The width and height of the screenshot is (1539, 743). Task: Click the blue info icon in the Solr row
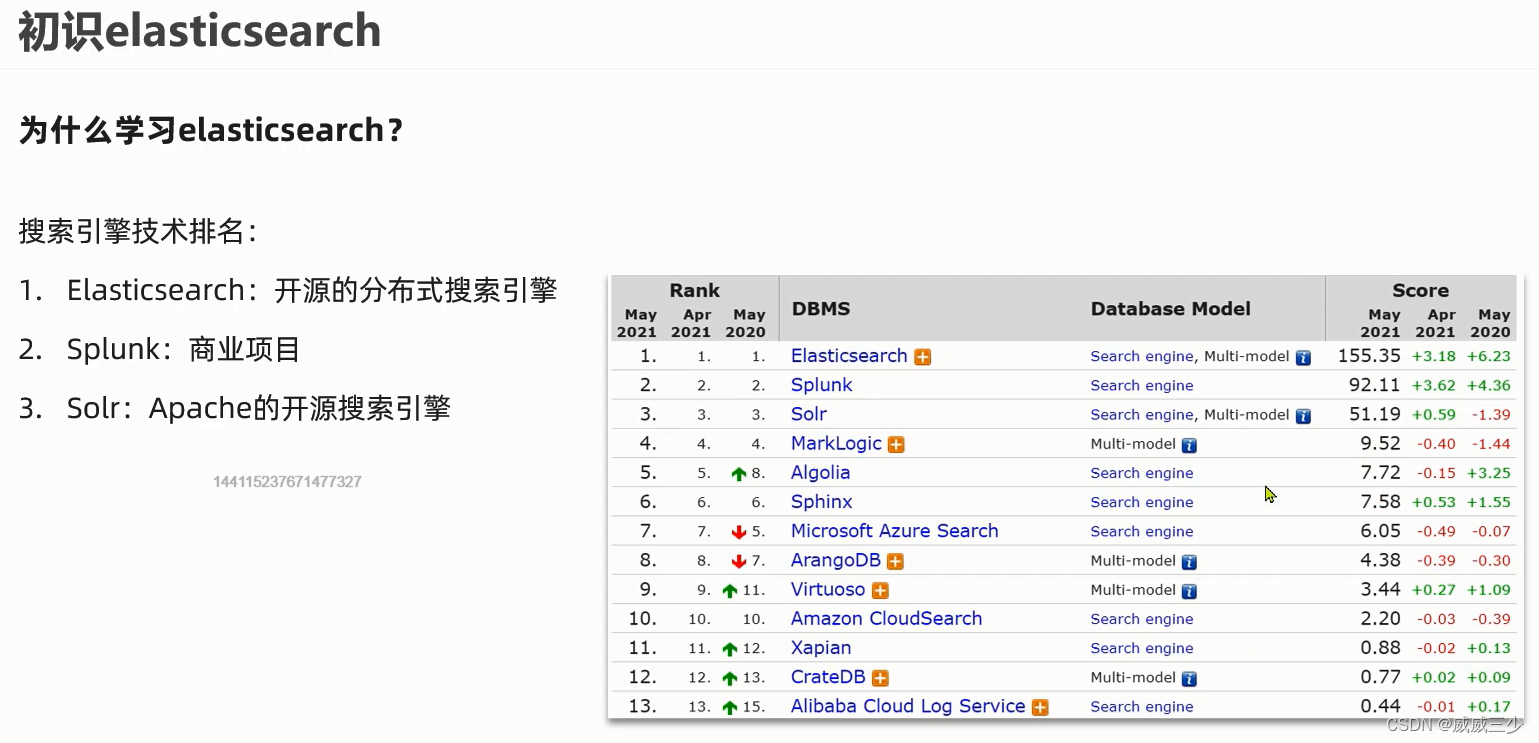click(x=1303, y=416)
